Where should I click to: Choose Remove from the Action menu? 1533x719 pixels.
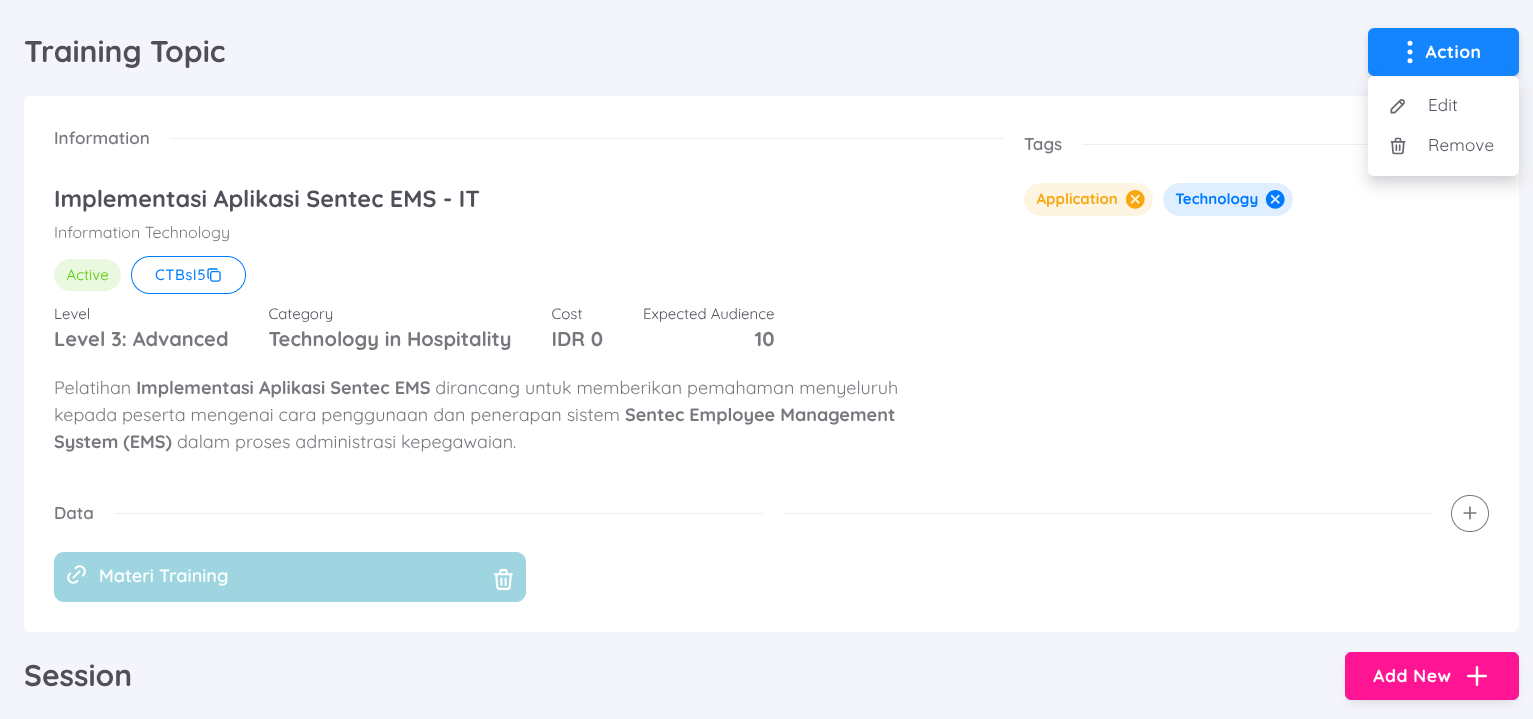click(1460, 145)
